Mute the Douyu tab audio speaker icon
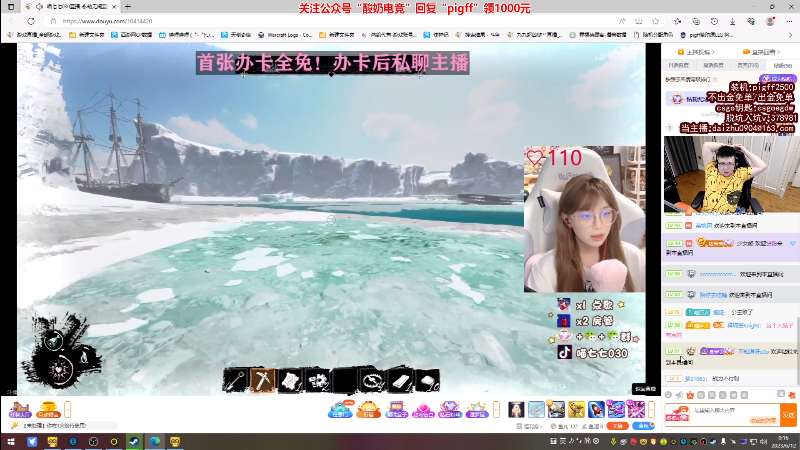This screenshot has height=450, width=800. pyautogui.click(x=39, y=7)
